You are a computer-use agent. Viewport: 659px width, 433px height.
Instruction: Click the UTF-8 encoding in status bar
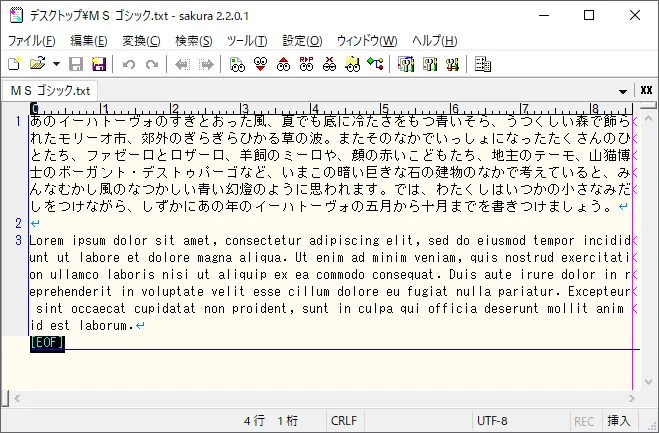(x=492, y=421)
